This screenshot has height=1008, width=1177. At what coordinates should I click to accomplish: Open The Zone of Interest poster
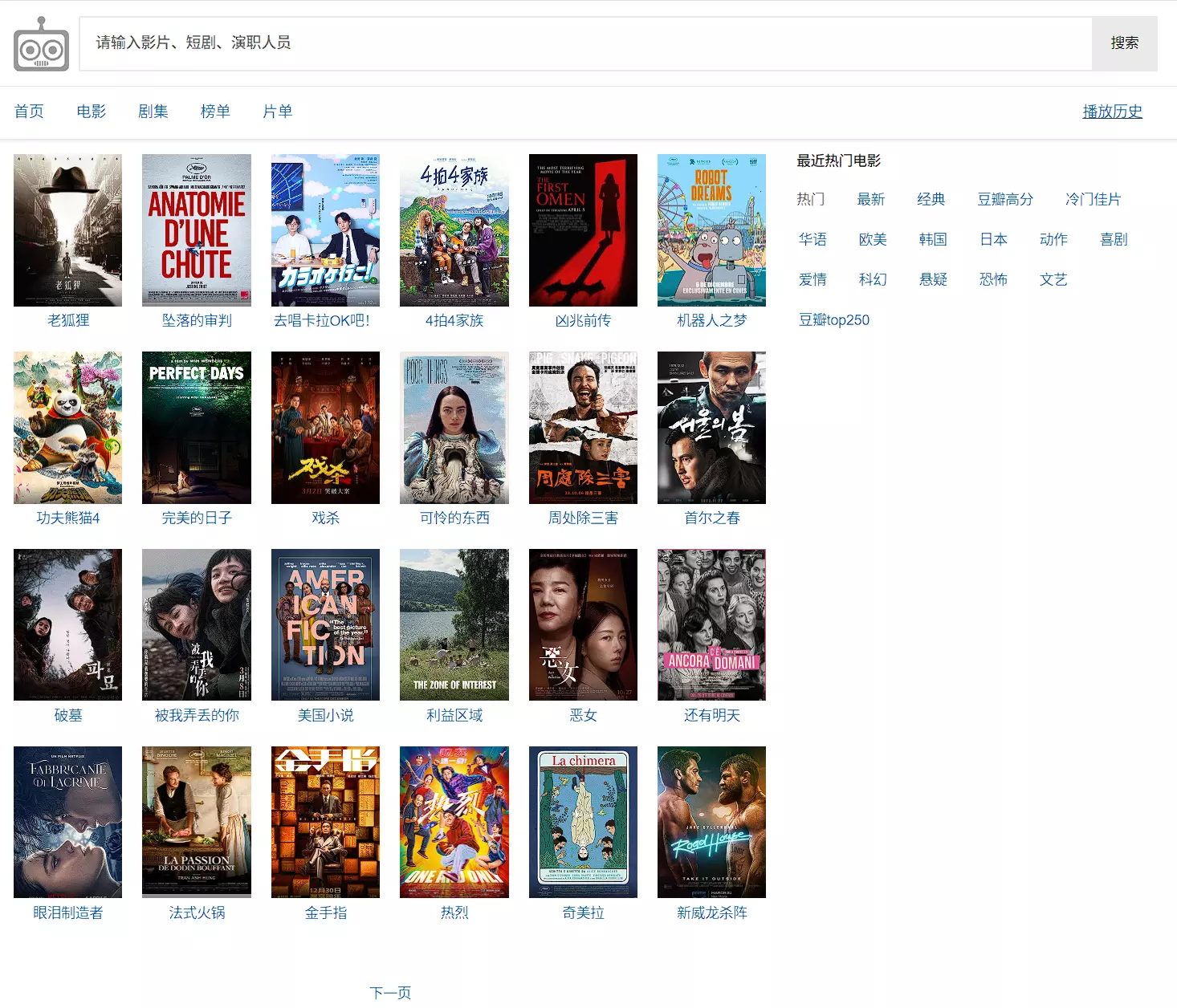pyautogui.click(x=454, y=625)
